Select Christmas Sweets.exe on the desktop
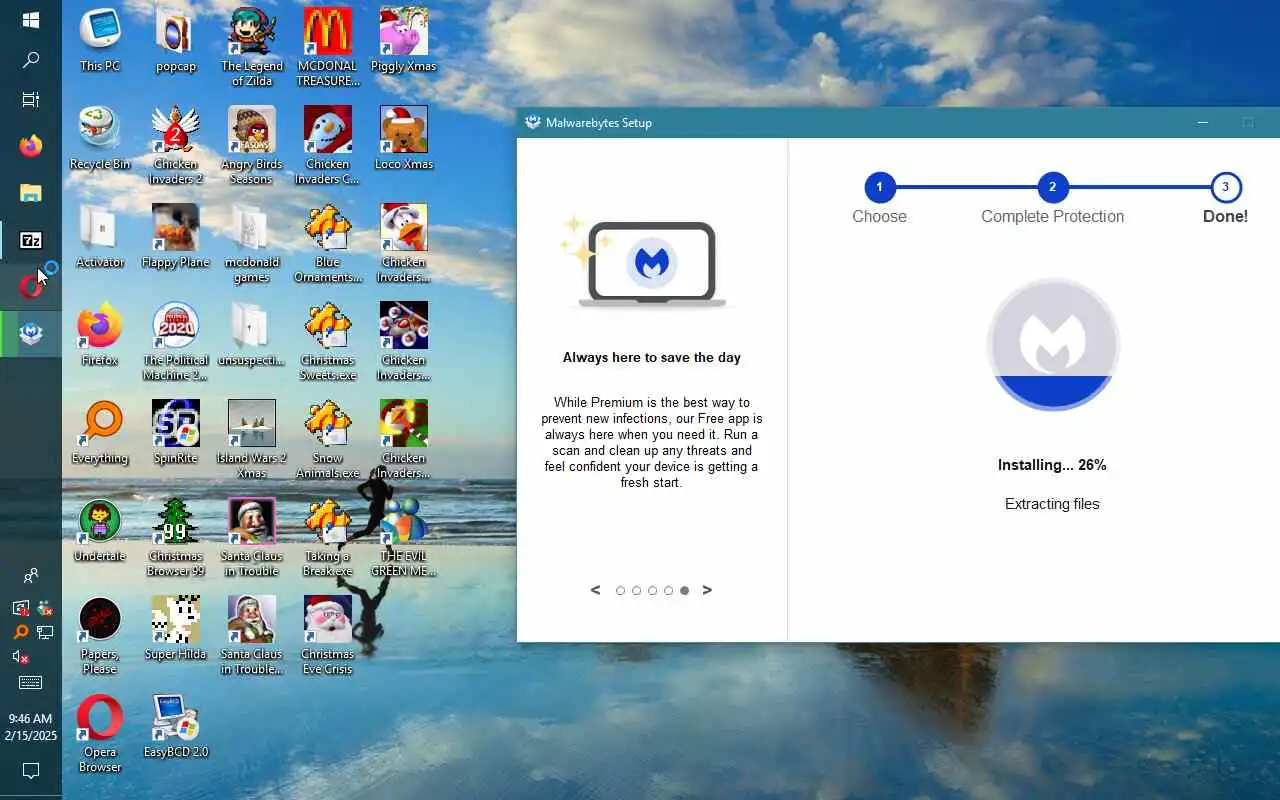The image size is (1280, 800). pos(328,342)
